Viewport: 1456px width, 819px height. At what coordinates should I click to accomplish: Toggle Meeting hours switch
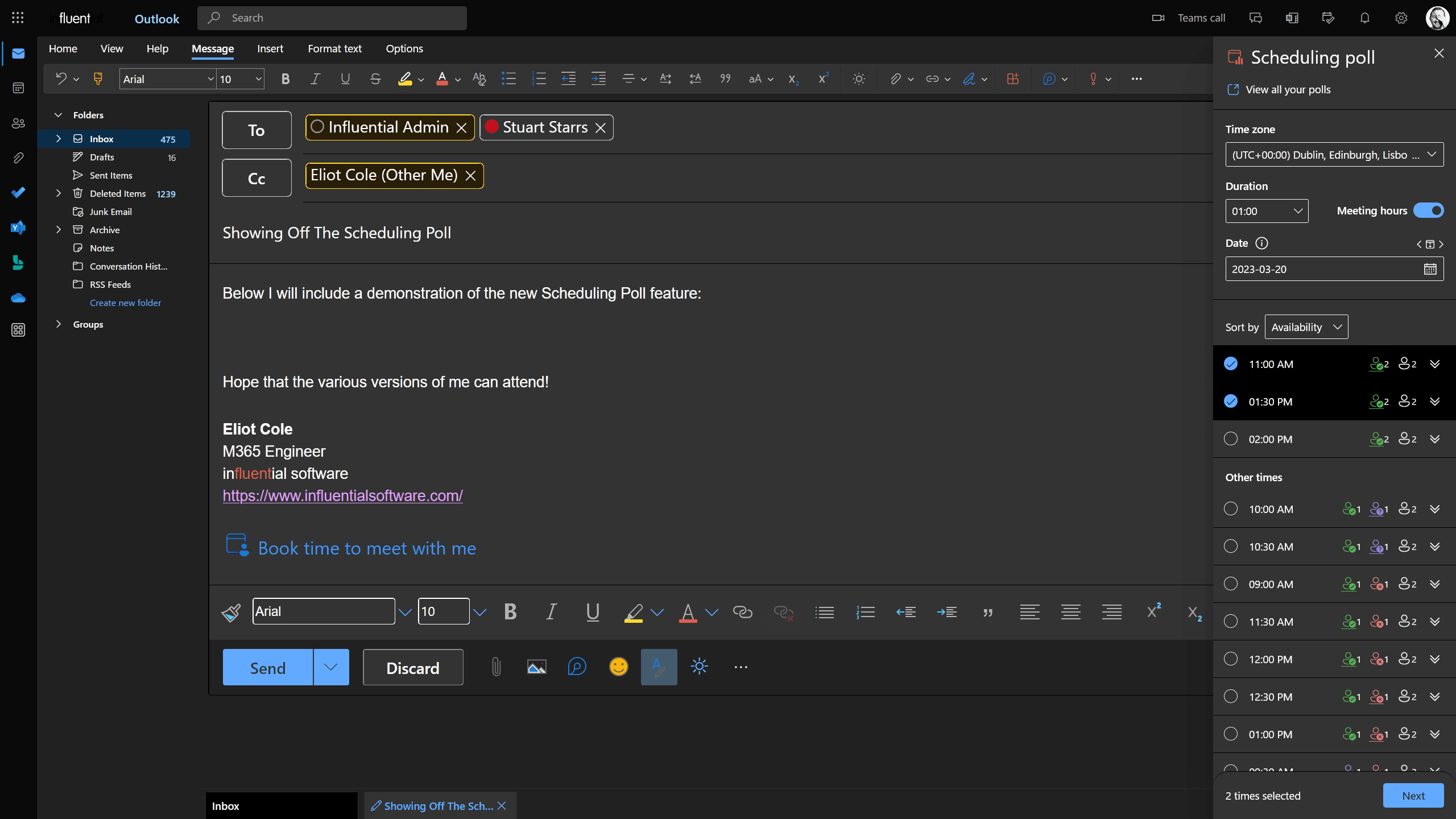[1428, 210]
